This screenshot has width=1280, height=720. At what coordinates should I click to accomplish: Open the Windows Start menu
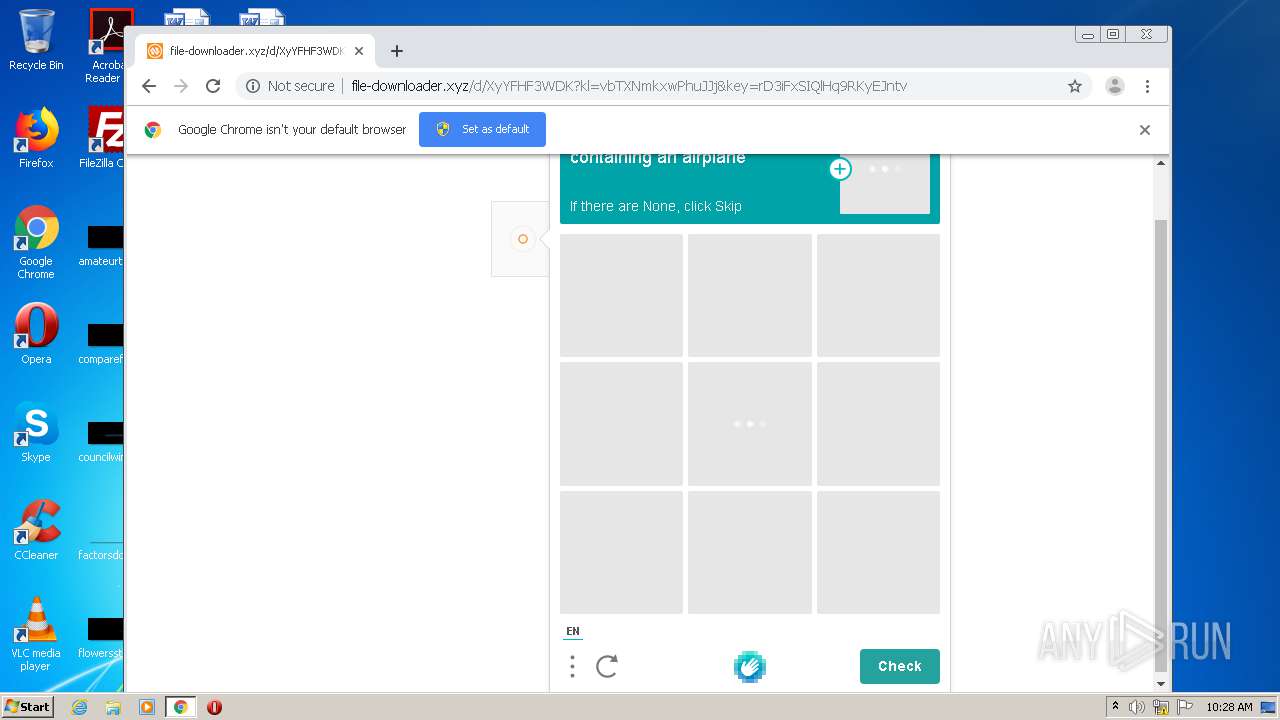coord(28,706)
